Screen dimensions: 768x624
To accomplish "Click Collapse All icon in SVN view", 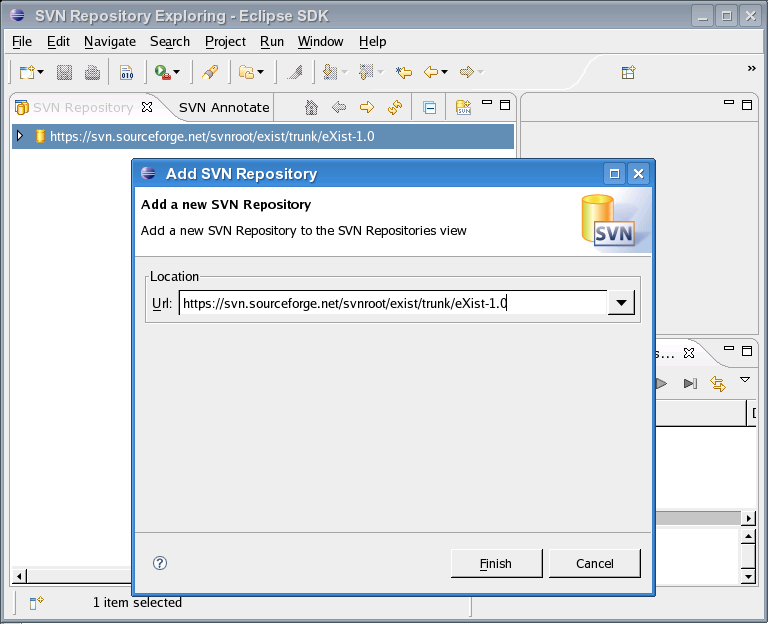I will 430,107.
